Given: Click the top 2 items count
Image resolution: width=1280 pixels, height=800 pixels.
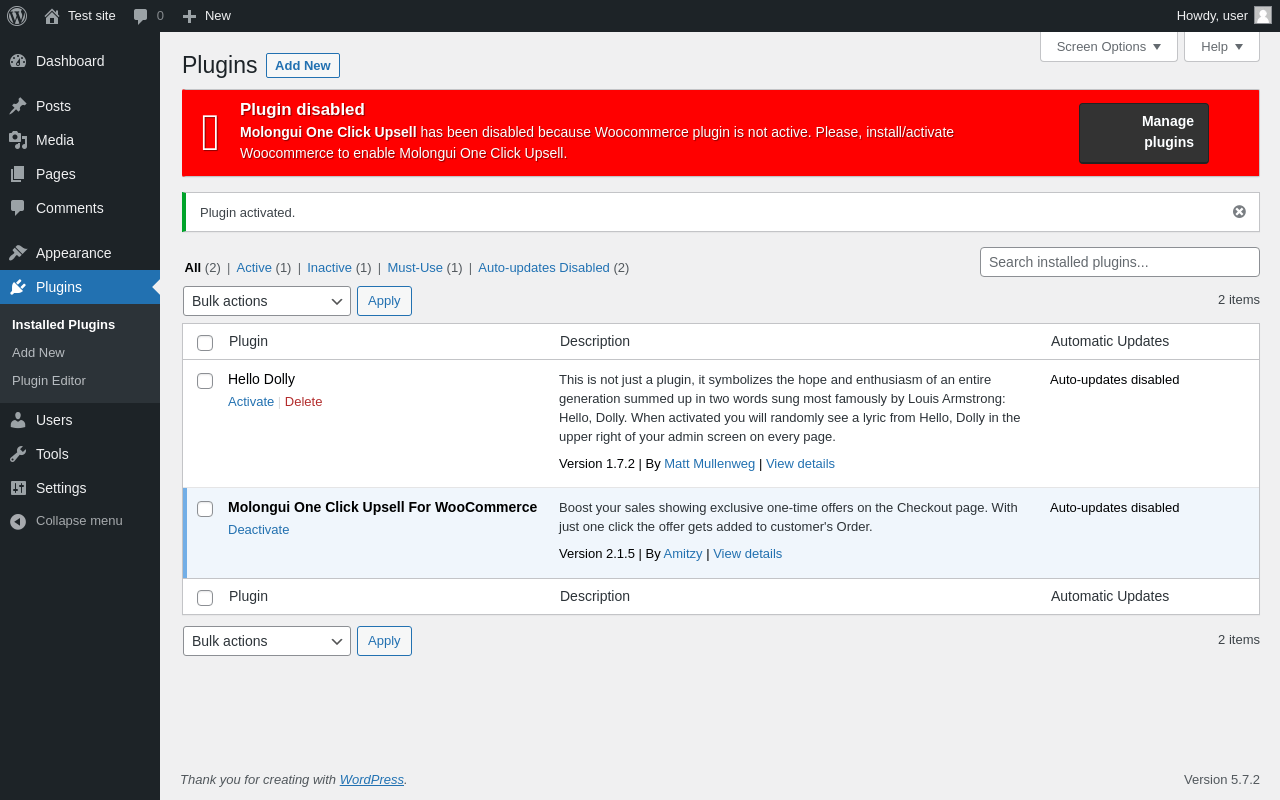Looking at the screenshot, I should click(x=1239, y=300).
